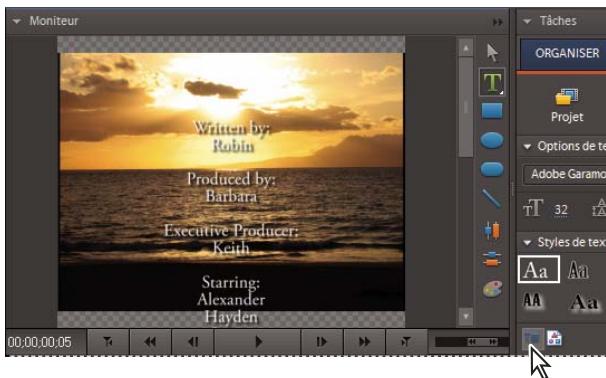Collapse the Moniteur panel triangle
Image resolution: width=606 pixels, height=378 pixels.
click(x=16, y=21)
